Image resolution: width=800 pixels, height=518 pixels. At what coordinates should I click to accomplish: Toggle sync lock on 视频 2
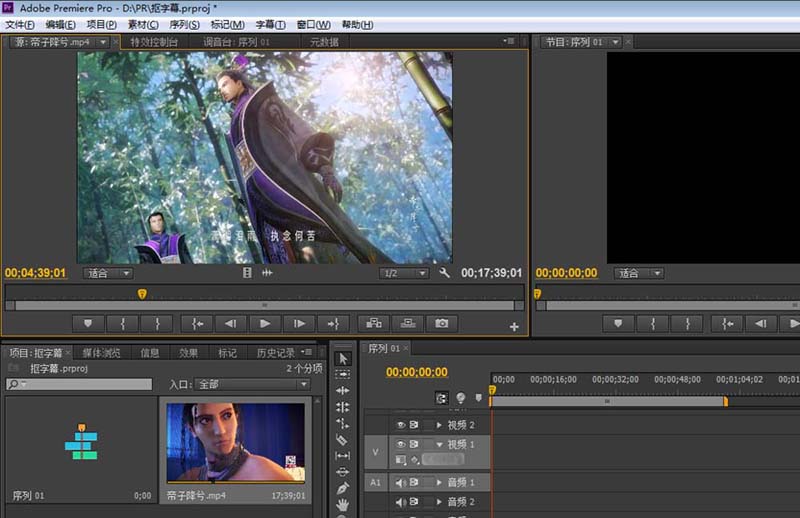[x=414, y=425]
